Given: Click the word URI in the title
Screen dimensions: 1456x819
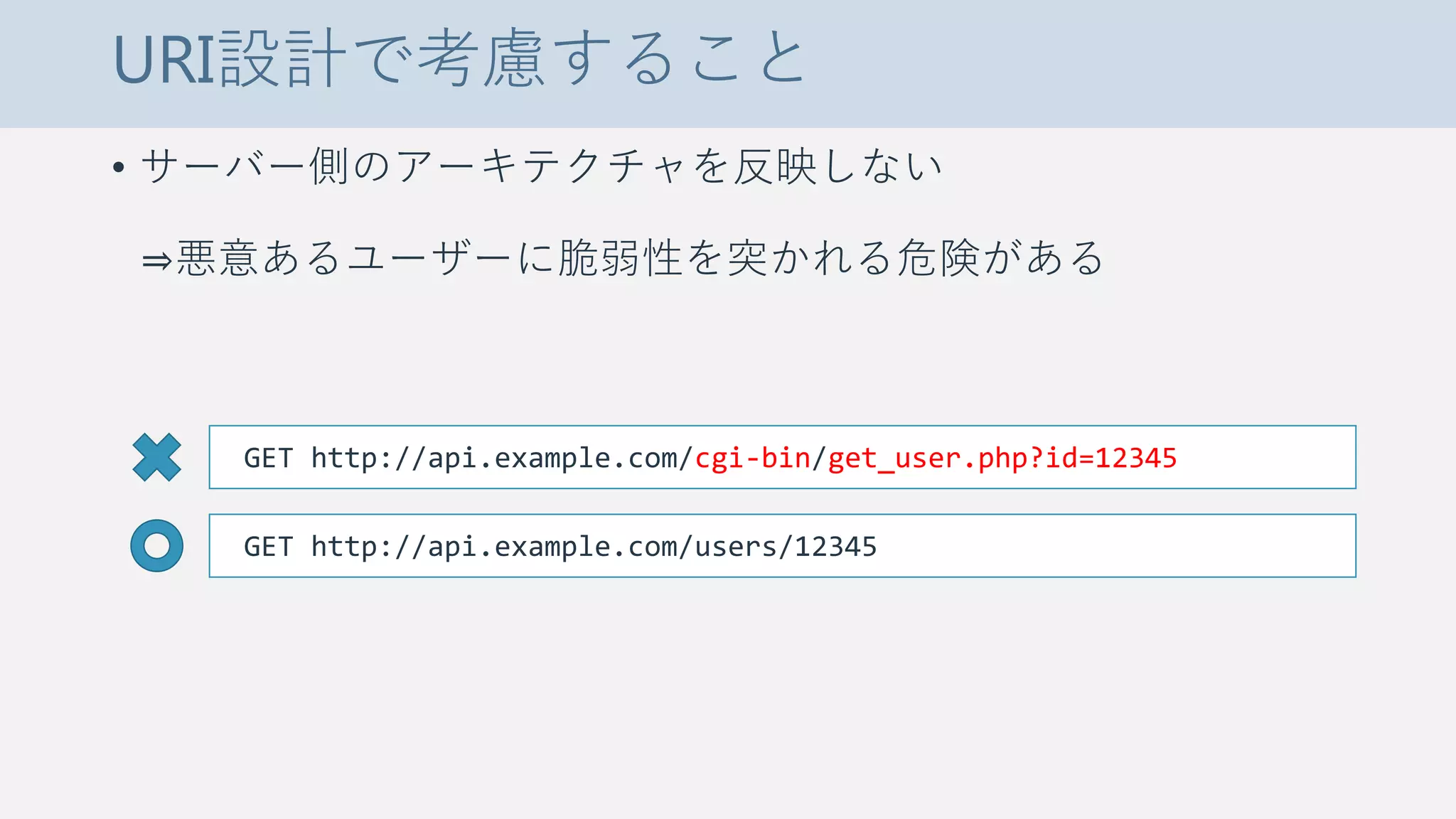Looking at the screenshot, I should (x=164, y=60).
